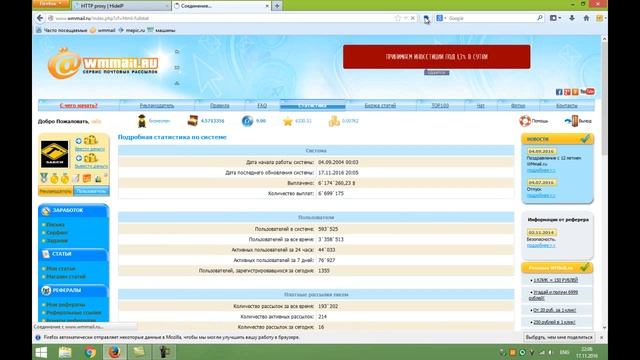Open the 'Контакты' nav item

tap(567, 105)
